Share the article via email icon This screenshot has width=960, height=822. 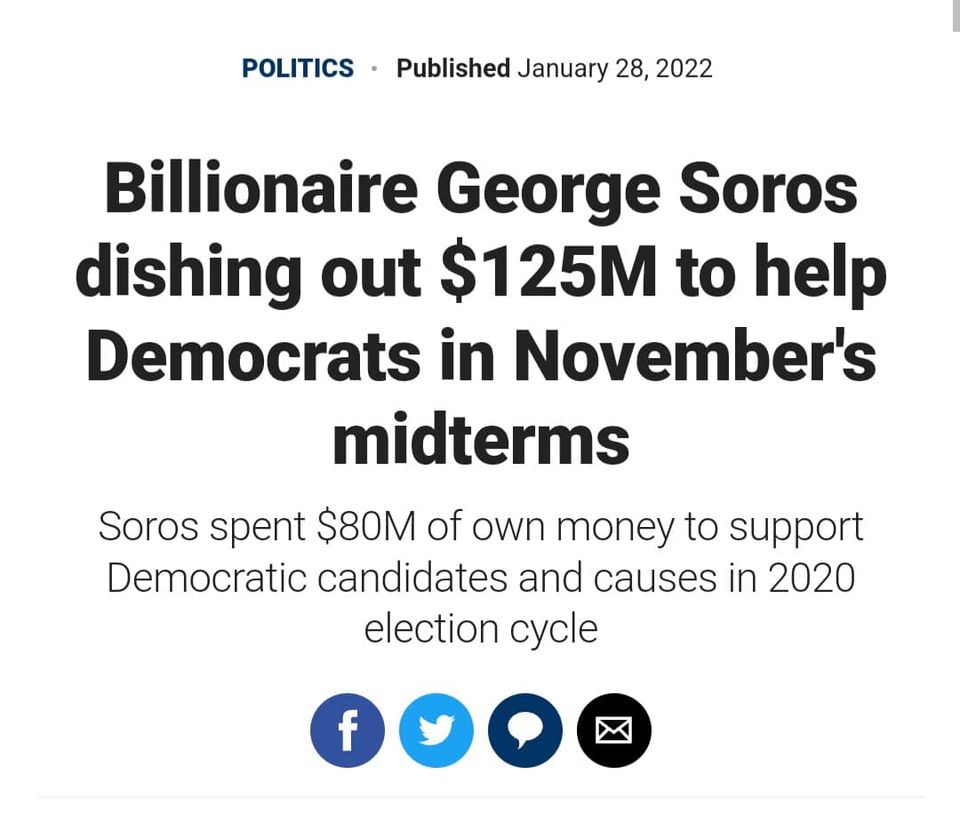pos(614,731)
